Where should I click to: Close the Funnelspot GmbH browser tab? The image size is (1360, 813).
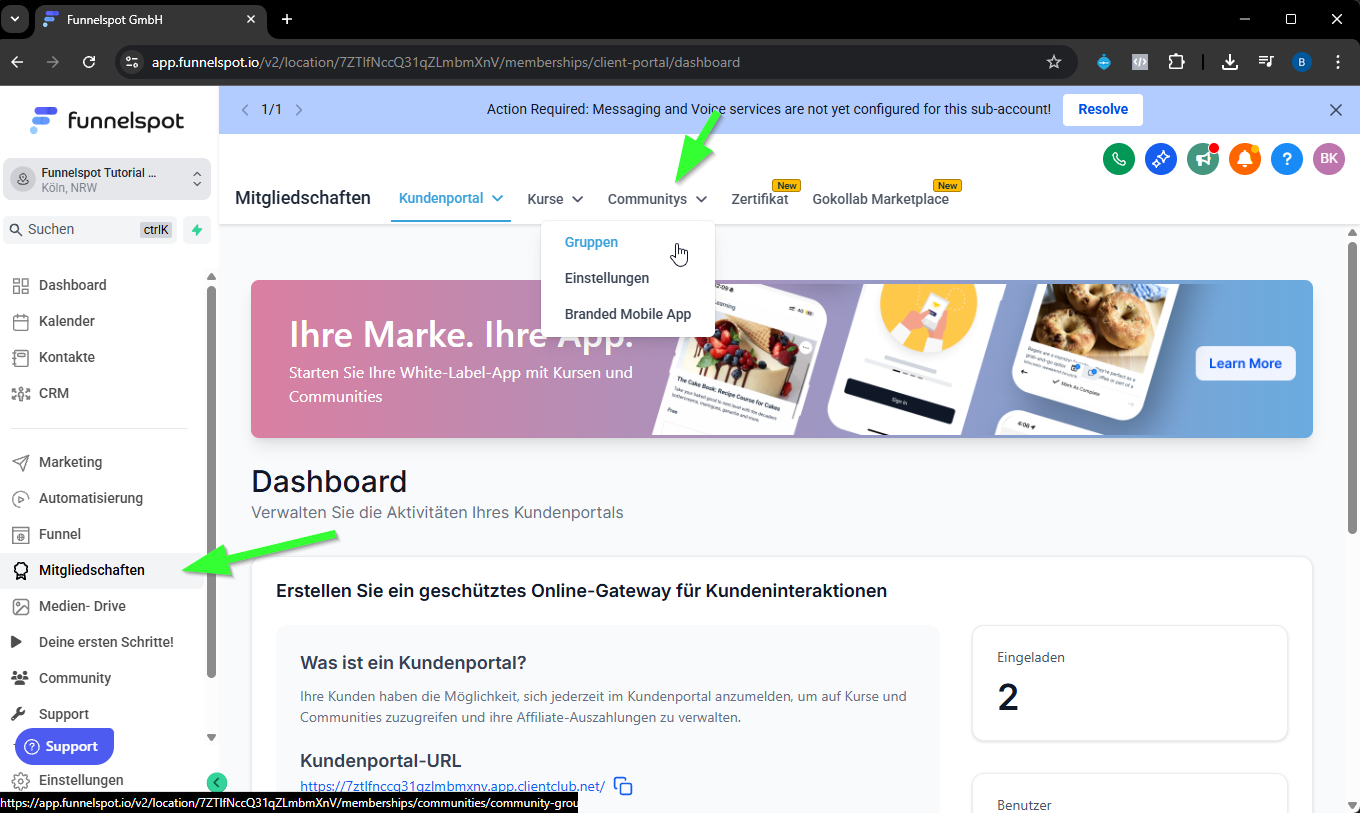pyautogui.click(x=251, y=19)
